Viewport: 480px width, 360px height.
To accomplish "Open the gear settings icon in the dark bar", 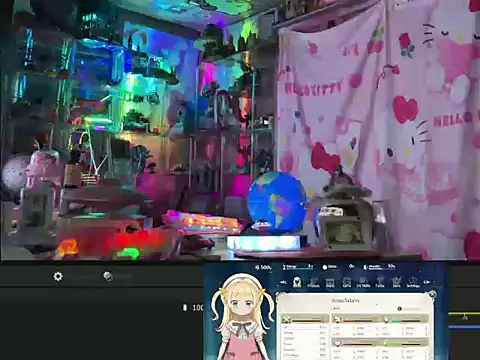I will [x=58, y=276].
